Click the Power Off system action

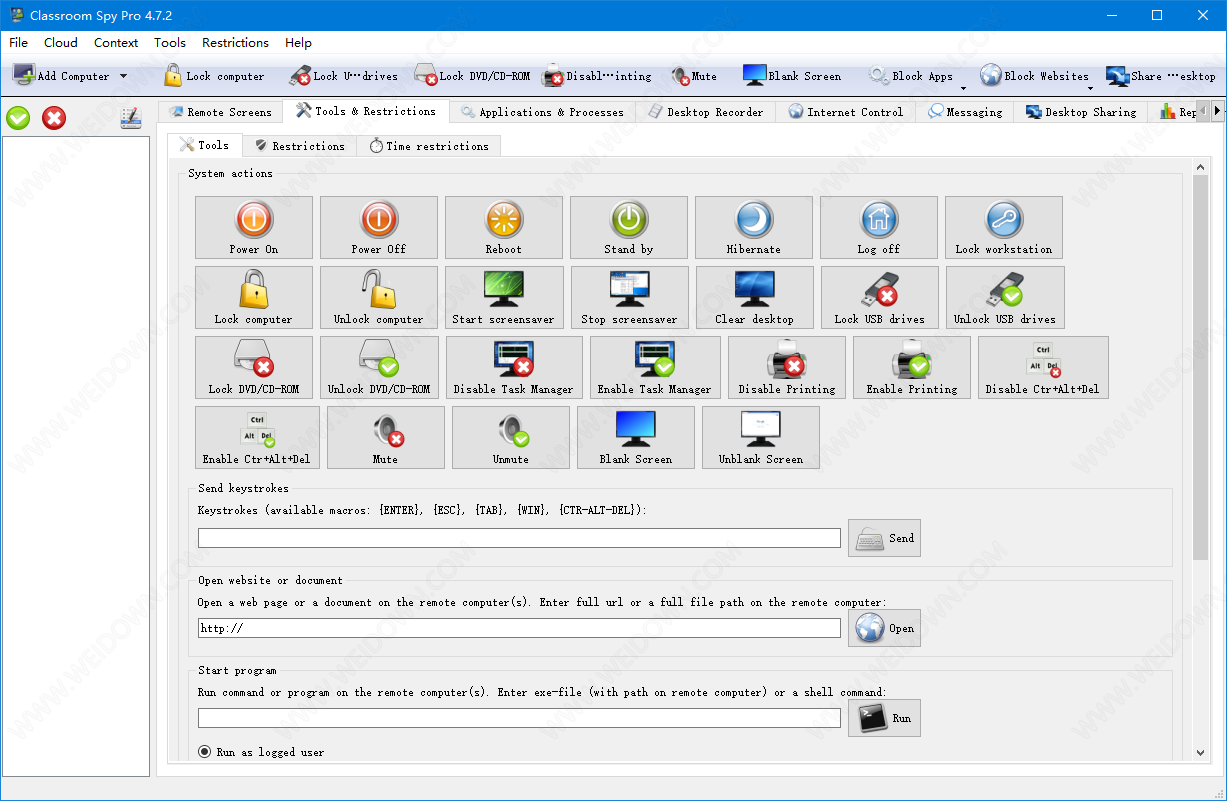coord(379,227)
